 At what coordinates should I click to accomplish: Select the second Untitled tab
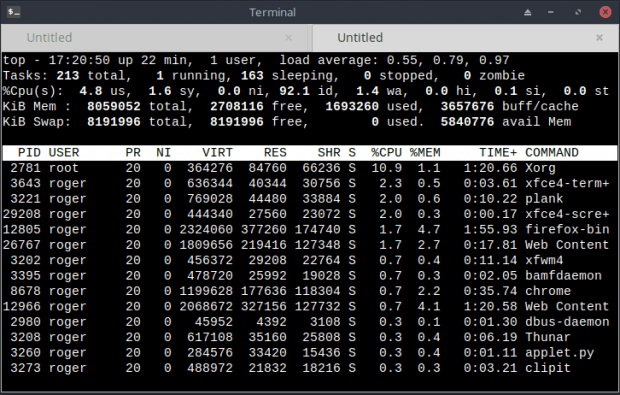[x=465, y=38]
